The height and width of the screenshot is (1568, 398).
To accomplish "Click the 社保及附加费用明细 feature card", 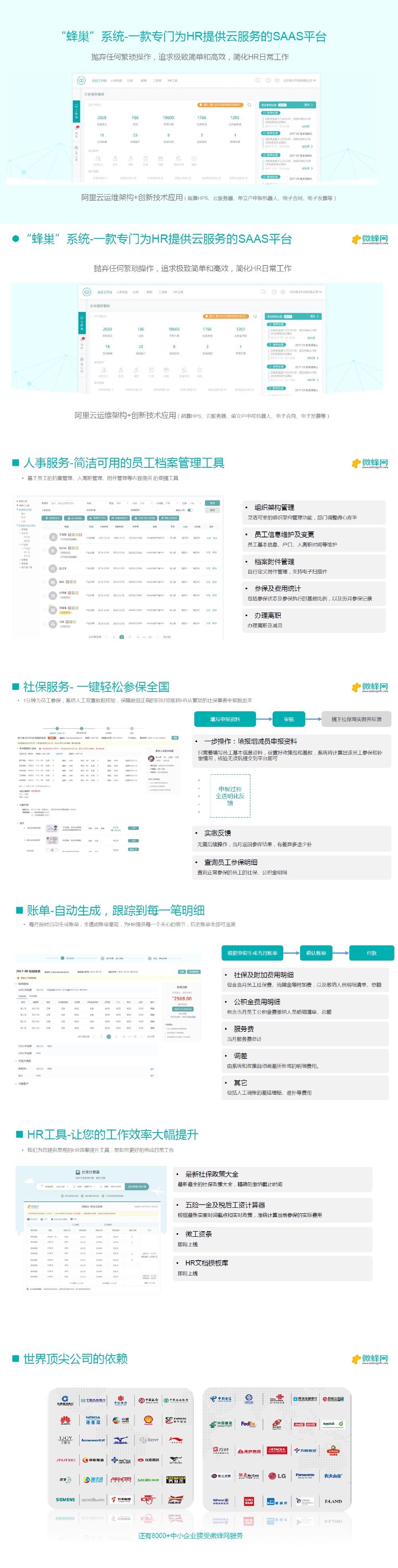I will pos(305,979).
